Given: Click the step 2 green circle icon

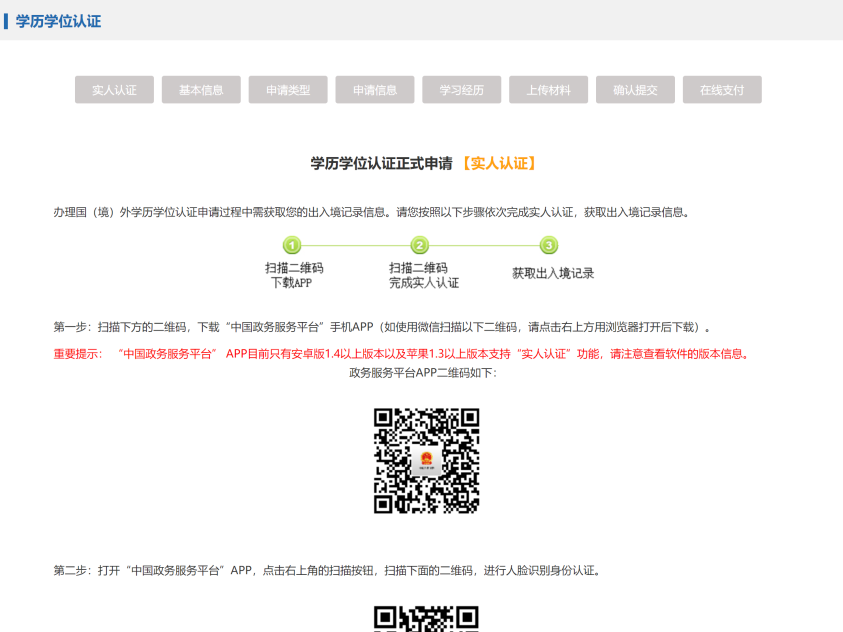Looking at the screenshot, I should coord(420,246).
